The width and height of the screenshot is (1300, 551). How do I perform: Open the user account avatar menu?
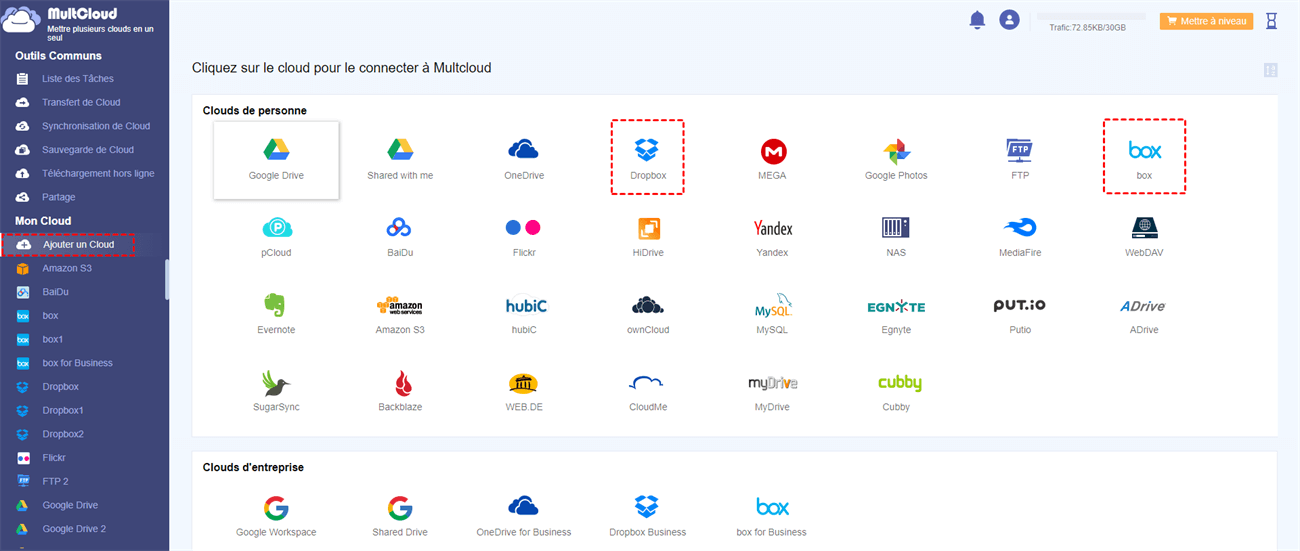(1010, 20)
